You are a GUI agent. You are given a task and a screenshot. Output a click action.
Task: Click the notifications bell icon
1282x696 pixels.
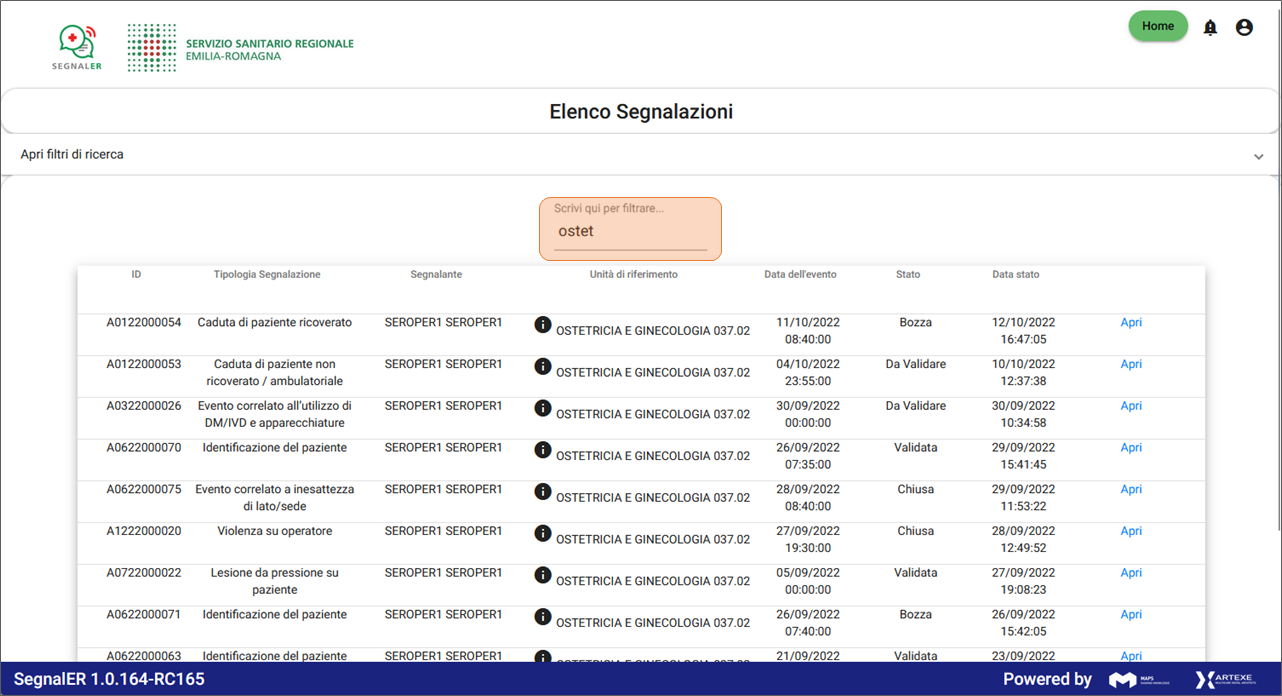tap(1210, 28)
